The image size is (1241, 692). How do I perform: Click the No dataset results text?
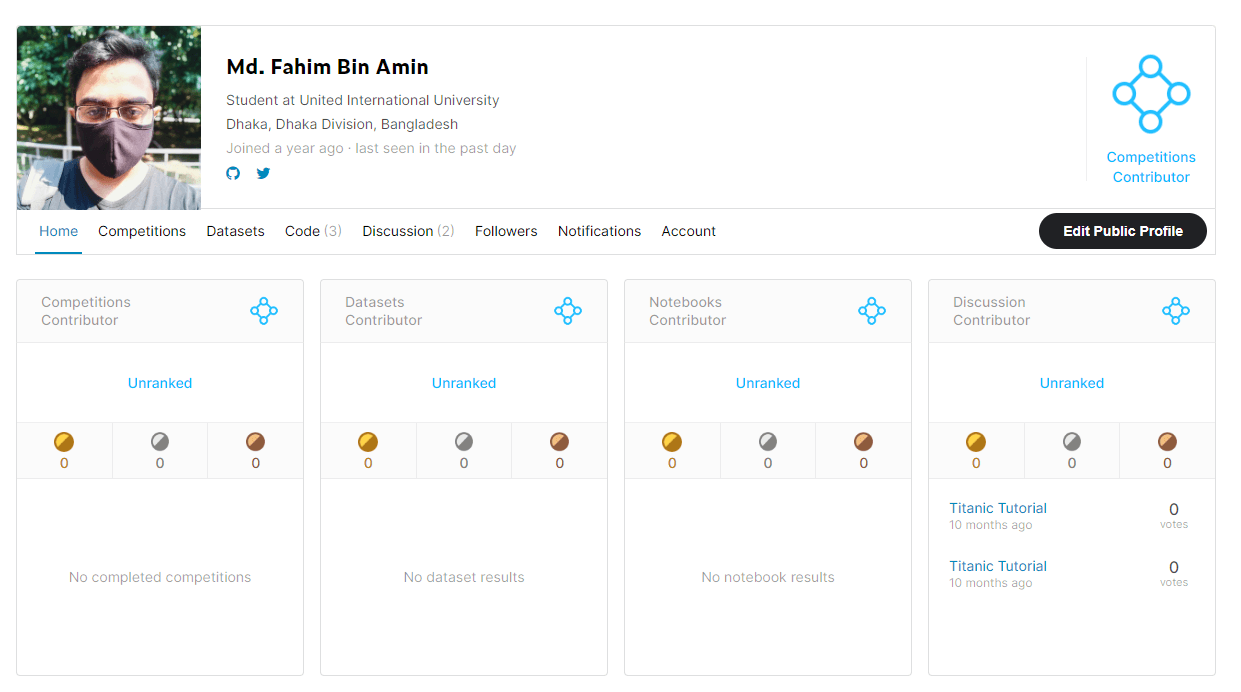coord(464,577)
